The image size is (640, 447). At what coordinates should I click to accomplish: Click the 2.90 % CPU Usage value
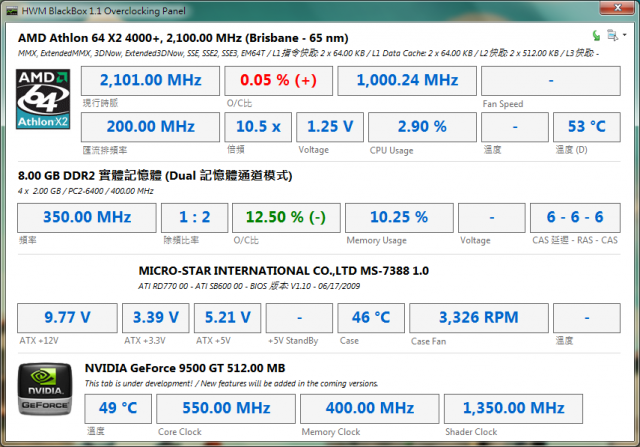(x=422, y=127)
